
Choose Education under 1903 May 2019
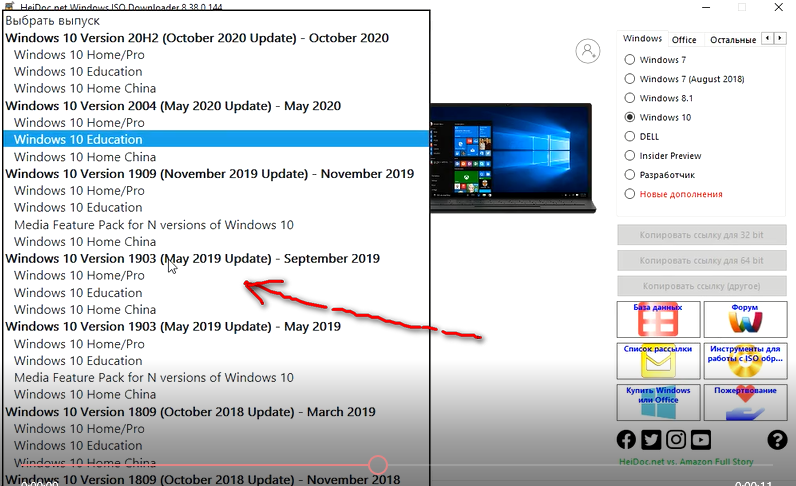point(216,361)
